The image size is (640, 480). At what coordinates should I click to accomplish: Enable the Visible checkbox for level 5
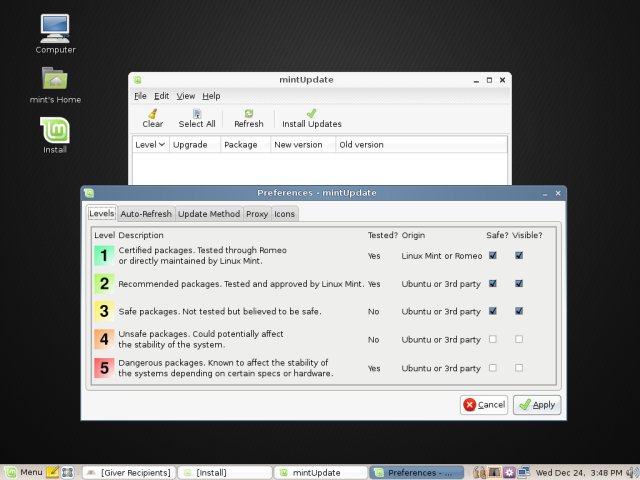pos(519,368)
